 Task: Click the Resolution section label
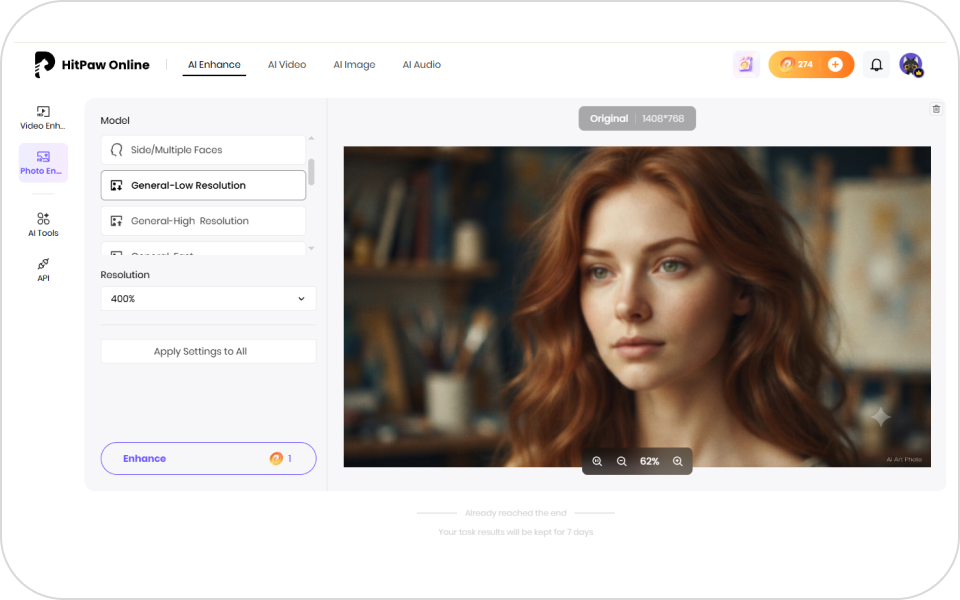click(x=125, y=275)
